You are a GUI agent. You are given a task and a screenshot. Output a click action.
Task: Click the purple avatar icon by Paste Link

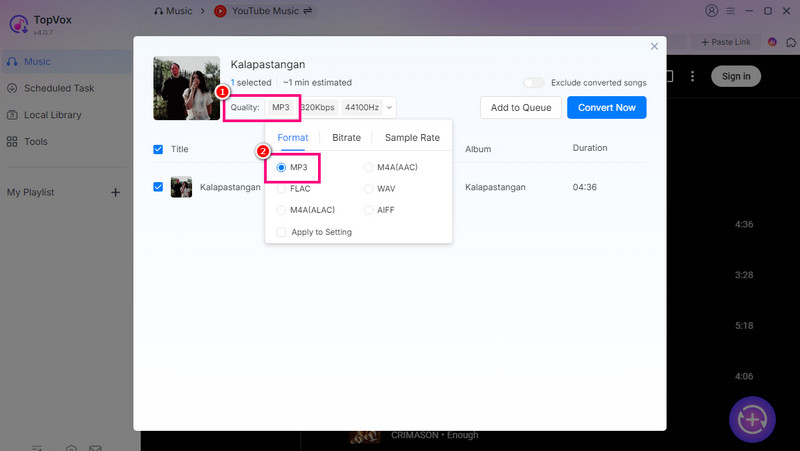[x=772, y=42]
